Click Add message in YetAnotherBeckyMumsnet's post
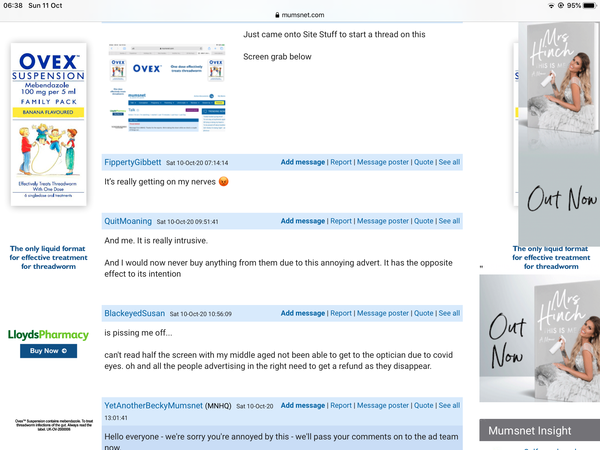The image size is (600, 450). point(303,406)
